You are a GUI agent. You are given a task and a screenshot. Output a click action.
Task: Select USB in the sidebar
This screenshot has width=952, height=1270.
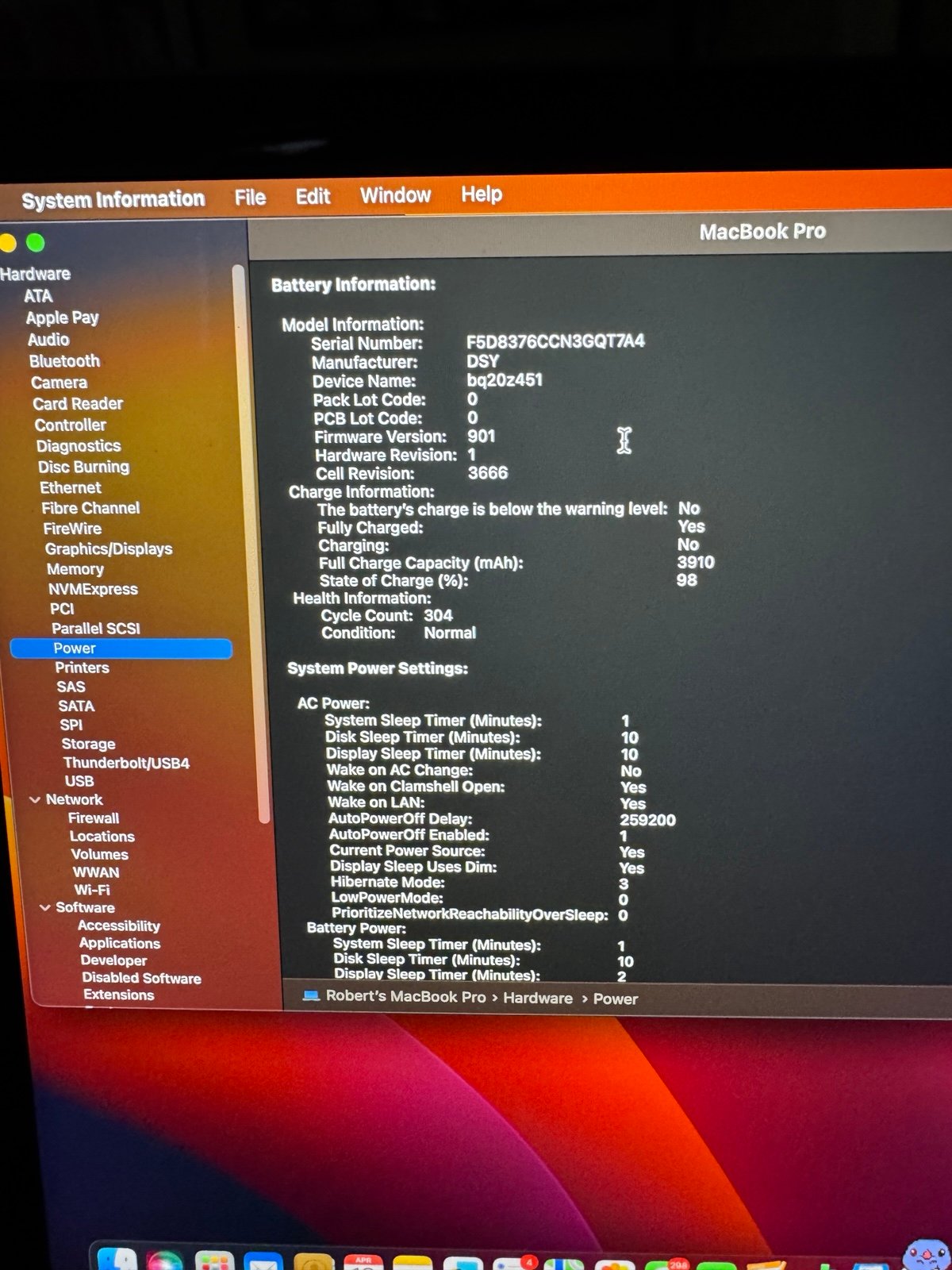click(x=79, y=781)
